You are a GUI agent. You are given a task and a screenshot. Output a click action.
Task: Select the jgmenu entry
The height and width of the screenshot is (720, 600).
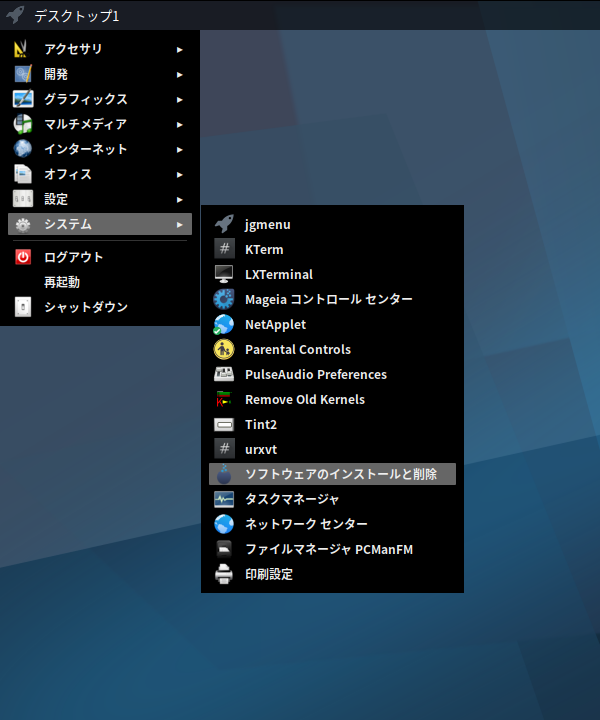point(332,225)
